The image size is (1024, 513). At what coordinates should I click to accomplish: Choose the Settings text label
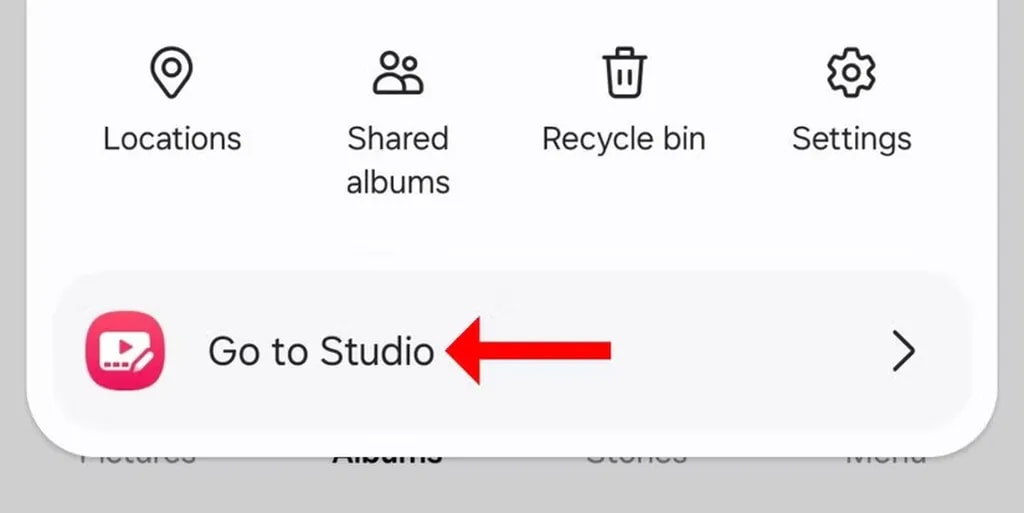click(852, 140)
